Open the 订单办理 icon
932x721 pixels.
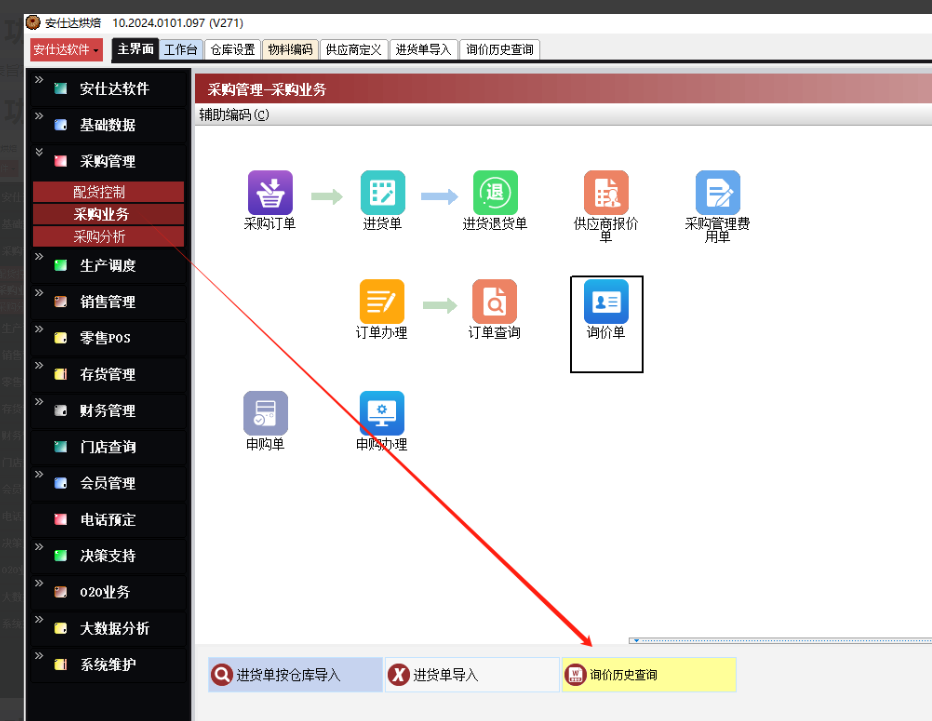[x=382, y=301]
